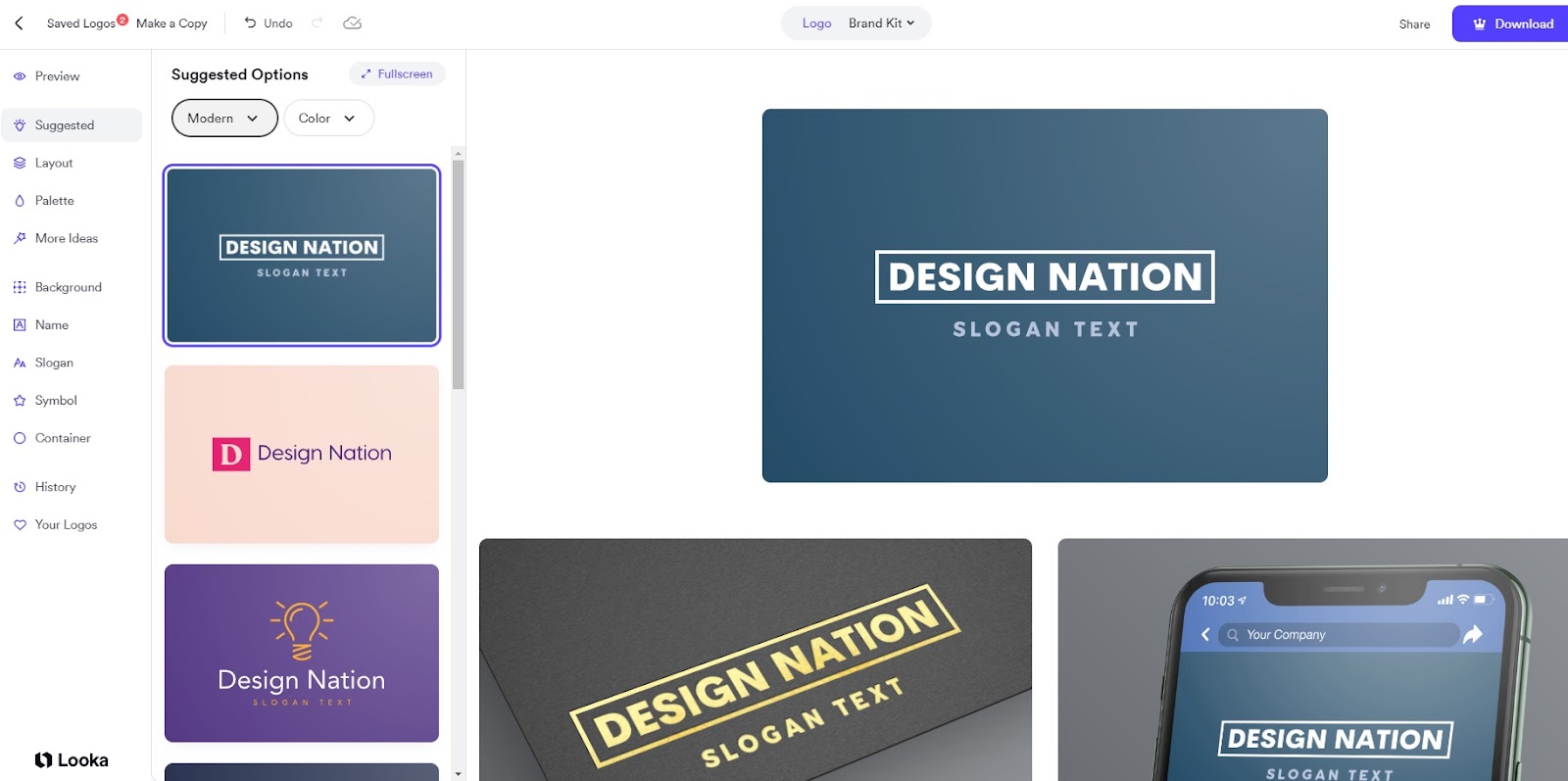The image size is (1568, 781).
Task: Click the phone mockup preview
Action: (1313, 659)
